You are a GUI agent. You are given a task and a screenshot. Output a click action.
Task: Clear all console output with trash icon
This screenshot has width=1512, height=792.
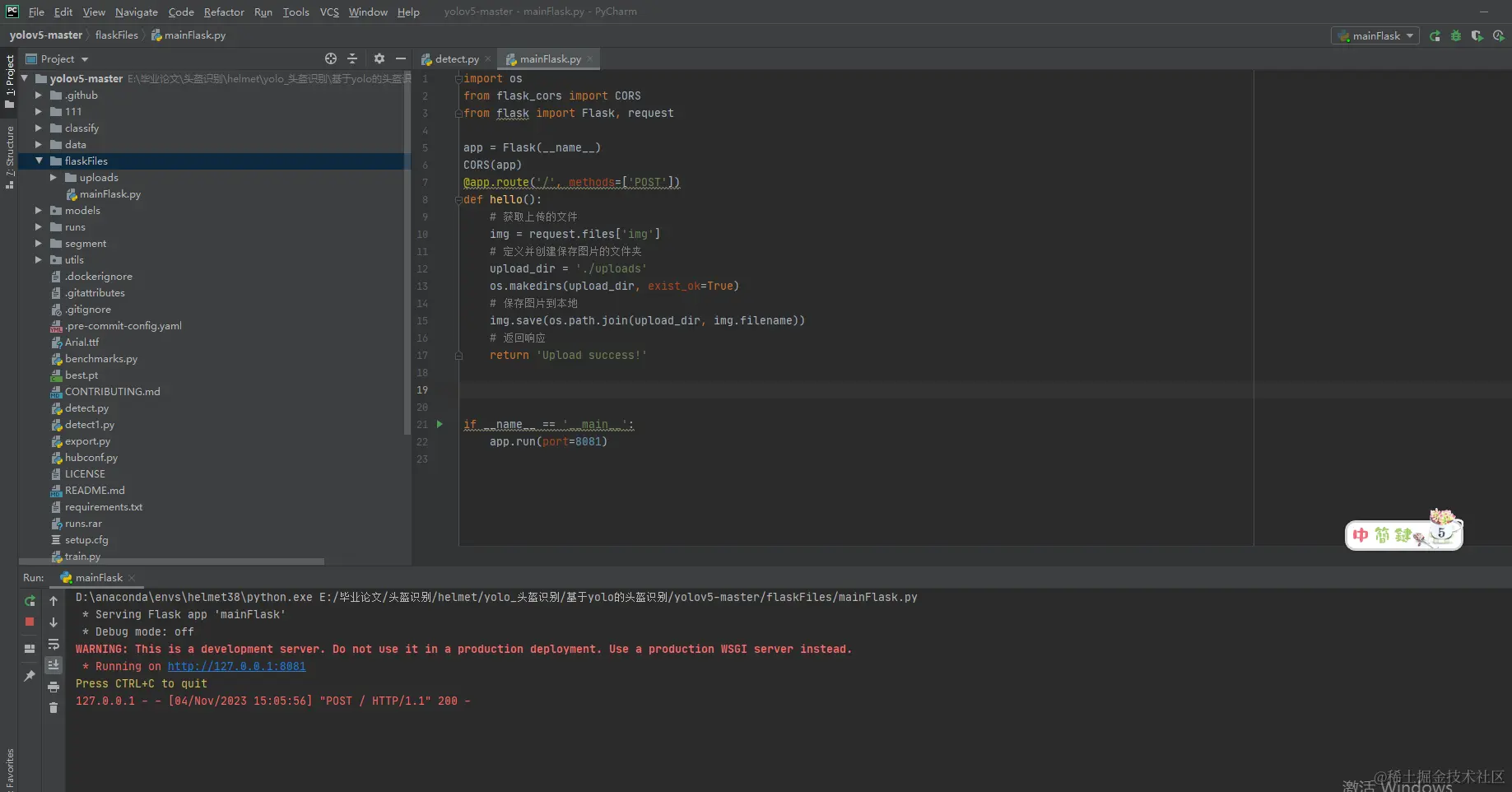point(54,708)
